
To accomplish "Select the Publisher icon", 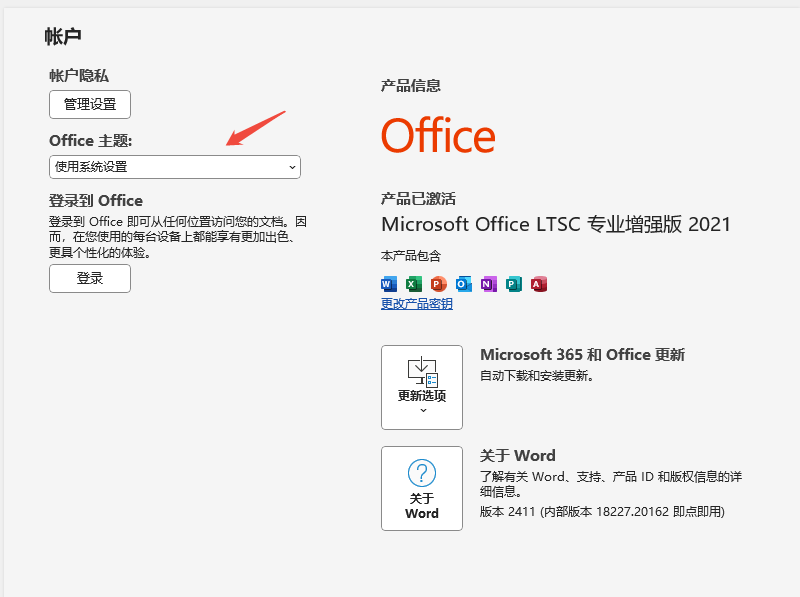I will [512, 284].
